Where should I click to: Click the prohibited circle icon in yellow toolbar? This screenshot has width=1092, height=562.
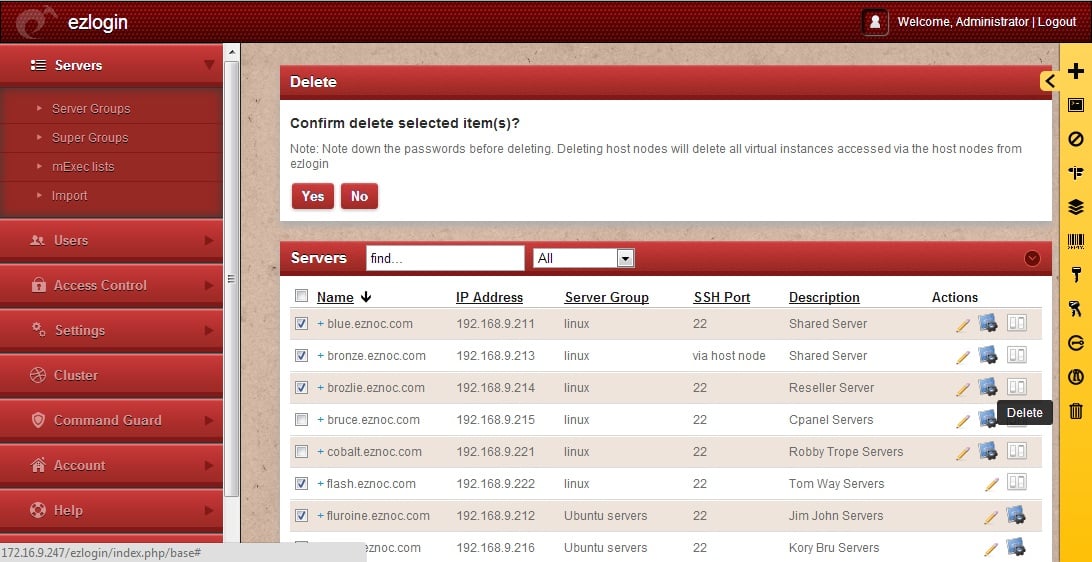pos(1075,139)
